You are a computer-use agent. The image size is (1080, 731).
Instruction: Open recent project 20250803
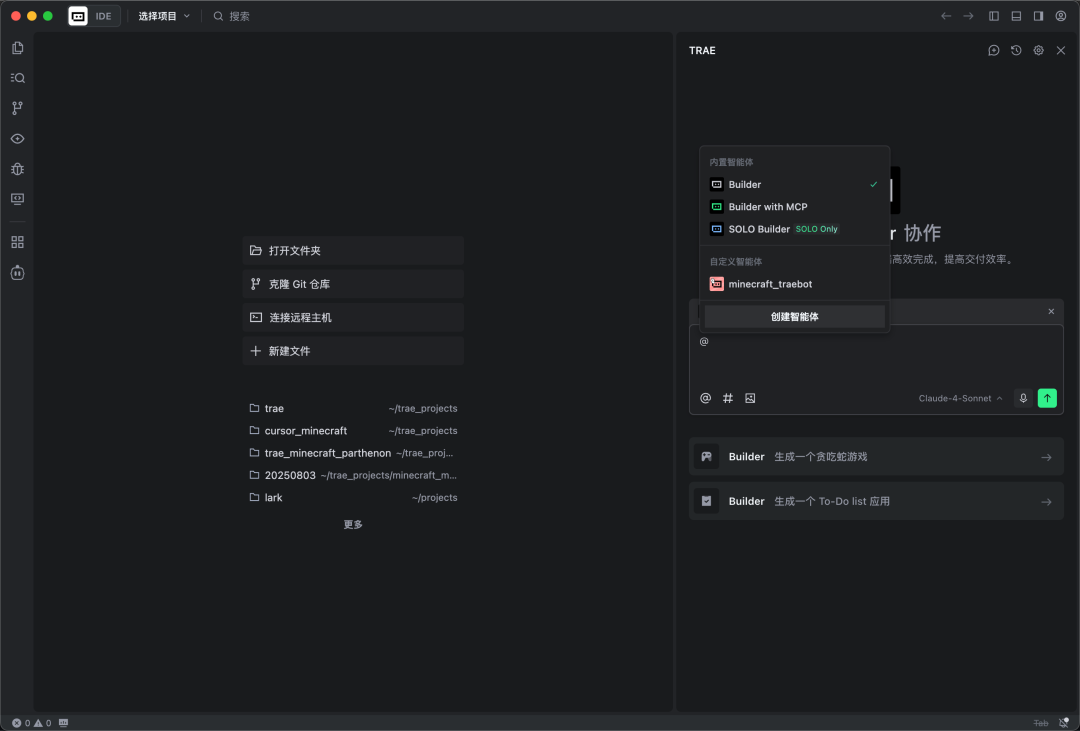pos(353,475)
